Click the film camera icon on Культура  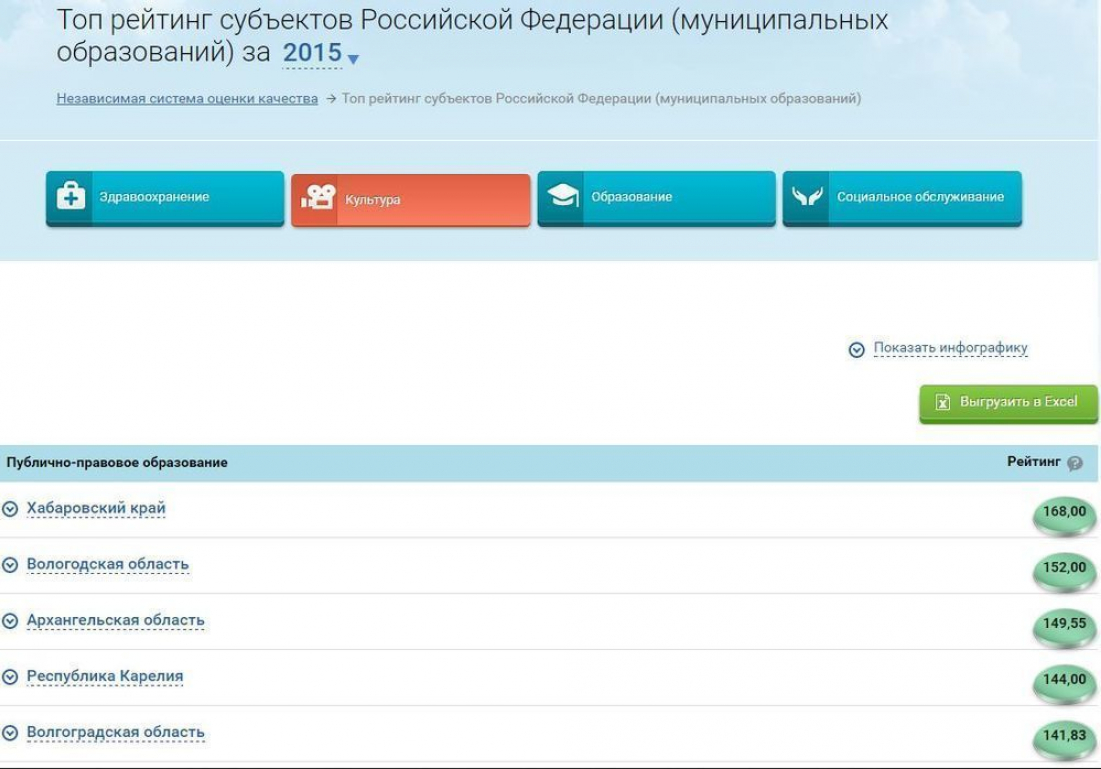pos(318,197)
